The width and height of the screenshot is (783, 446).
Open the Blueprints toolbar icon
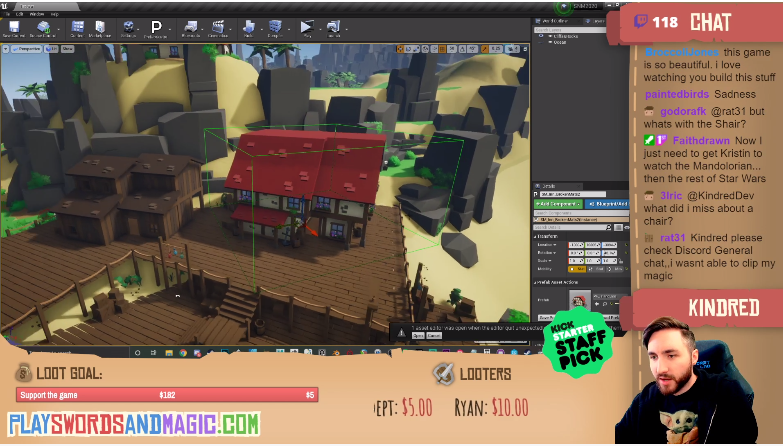pos(190,28)
